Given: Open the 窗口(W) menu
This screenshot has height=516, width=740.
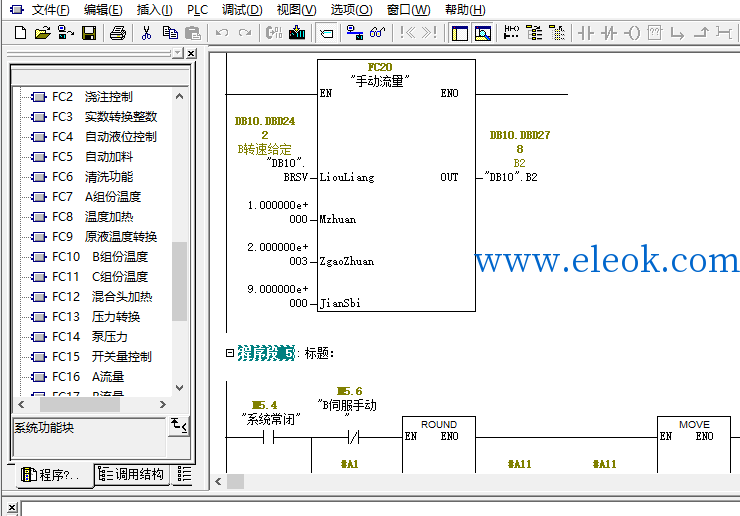Looking at the screenshot, I should (x=408, y=9).
